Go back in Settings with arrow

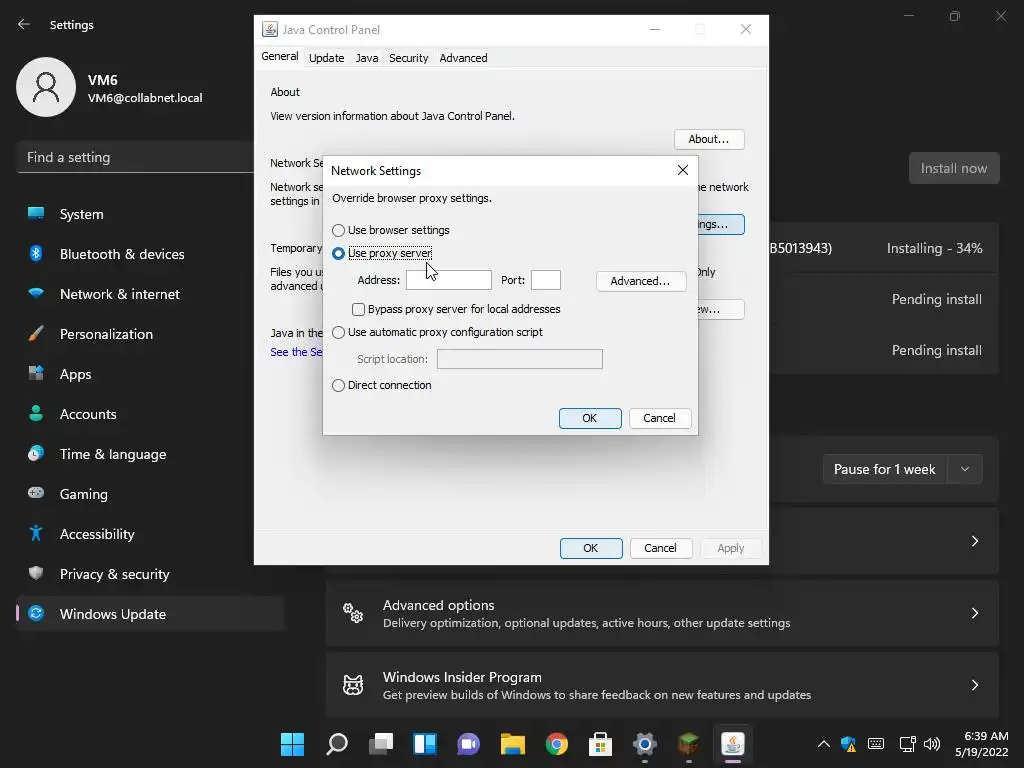tap(24, 24)
